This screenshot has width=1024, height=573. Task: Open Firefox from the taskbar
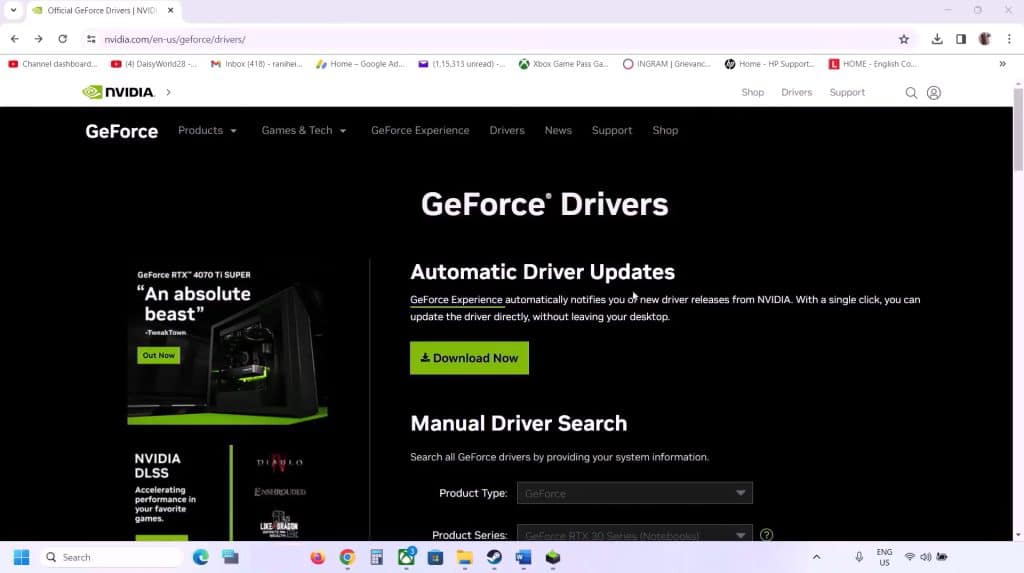click(x=317, y=557)
